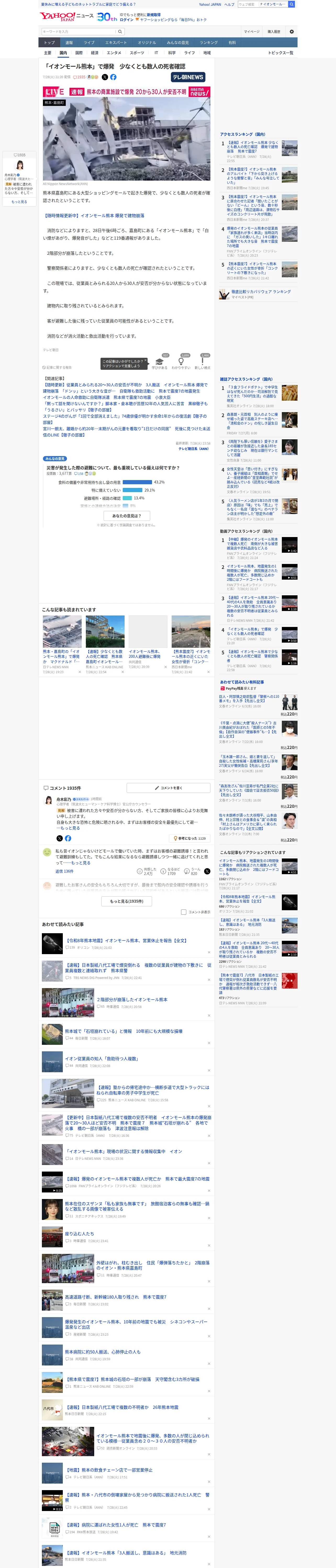This screenshot has width=336, height=1568.
Task: Click the poll comment count 158 icon
Action: pos(79,473)
